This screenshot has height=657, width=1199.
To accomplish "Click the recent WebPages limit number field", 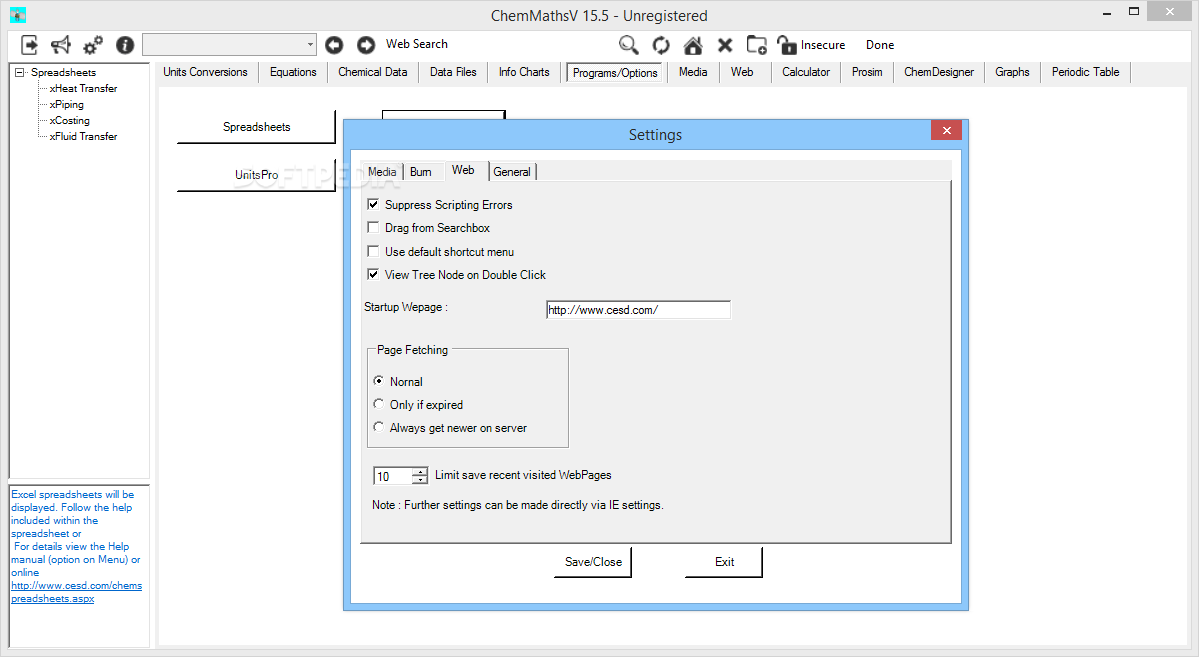I will 393,476.
